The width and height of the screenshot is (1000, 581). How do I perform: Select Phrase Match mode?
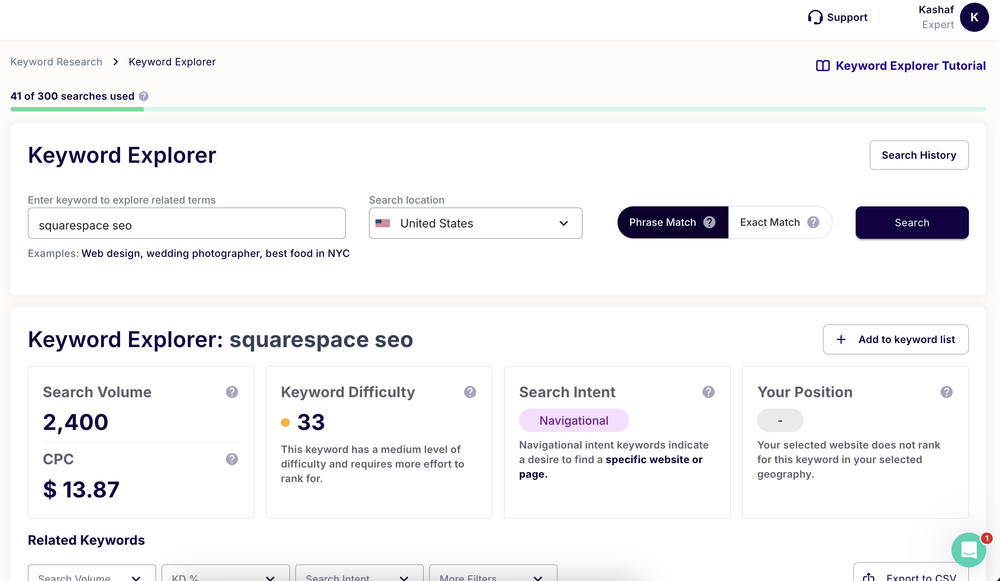click(672, 222)
